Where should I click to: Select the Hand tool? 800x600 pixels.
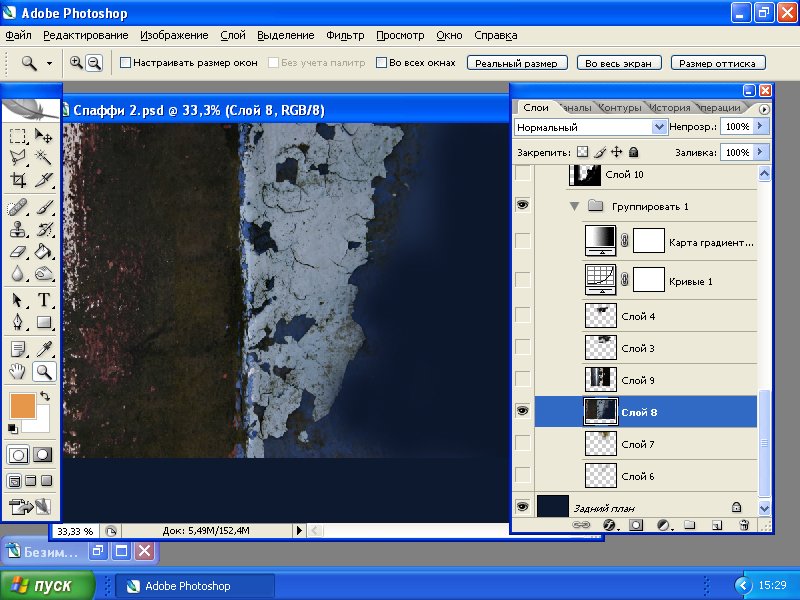[18, 372]
